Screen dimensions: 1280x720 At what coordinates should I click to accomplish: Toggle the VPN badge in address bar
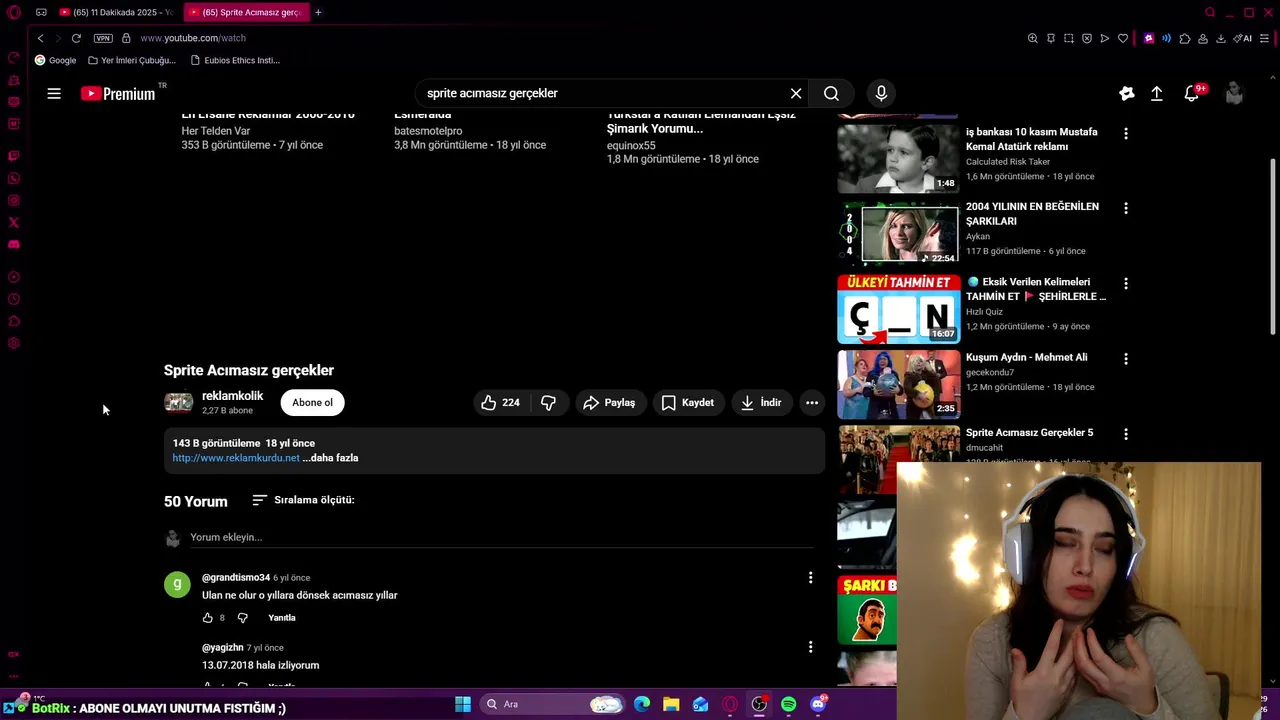(x=103, y=38)
